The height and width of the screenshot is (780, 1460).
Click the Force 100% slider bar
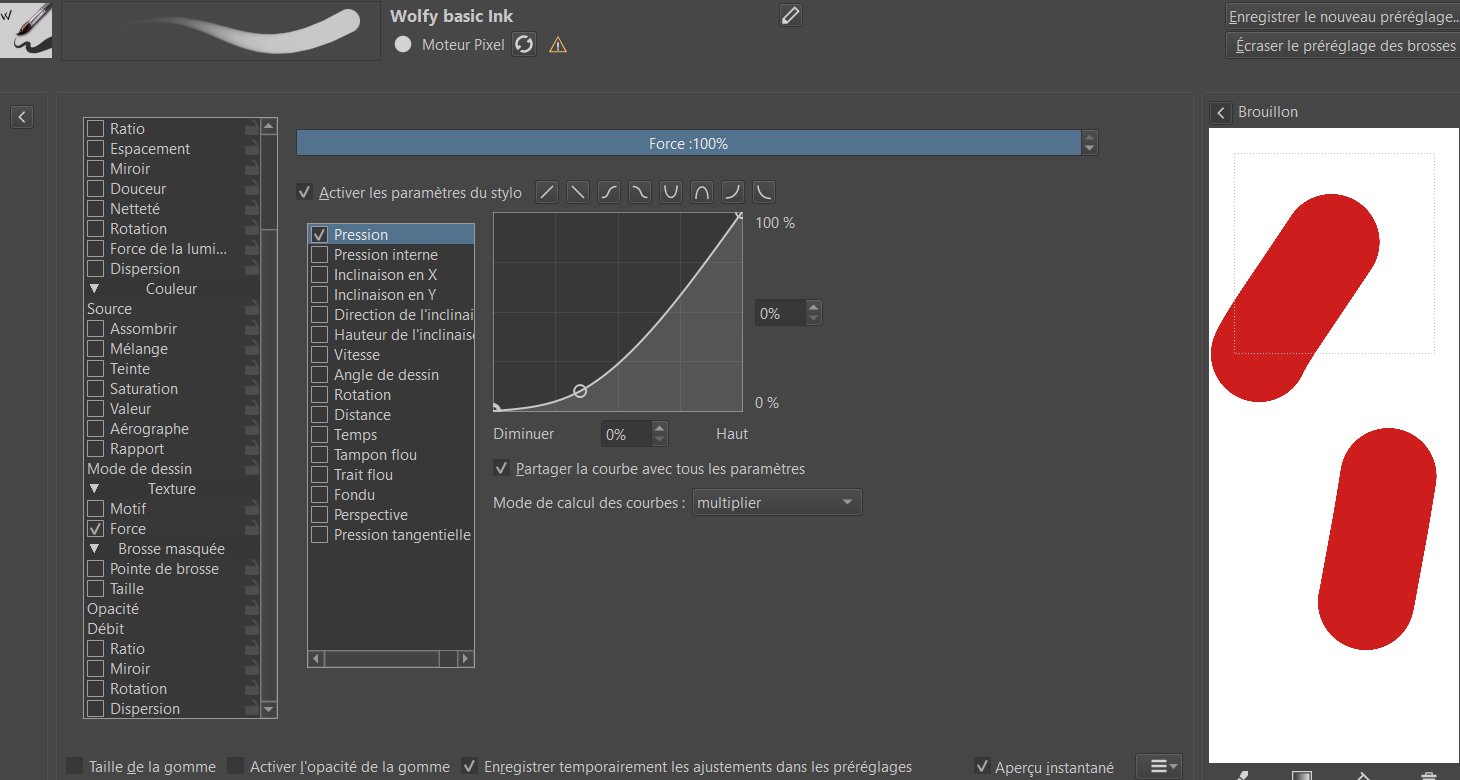click(688, 143)
